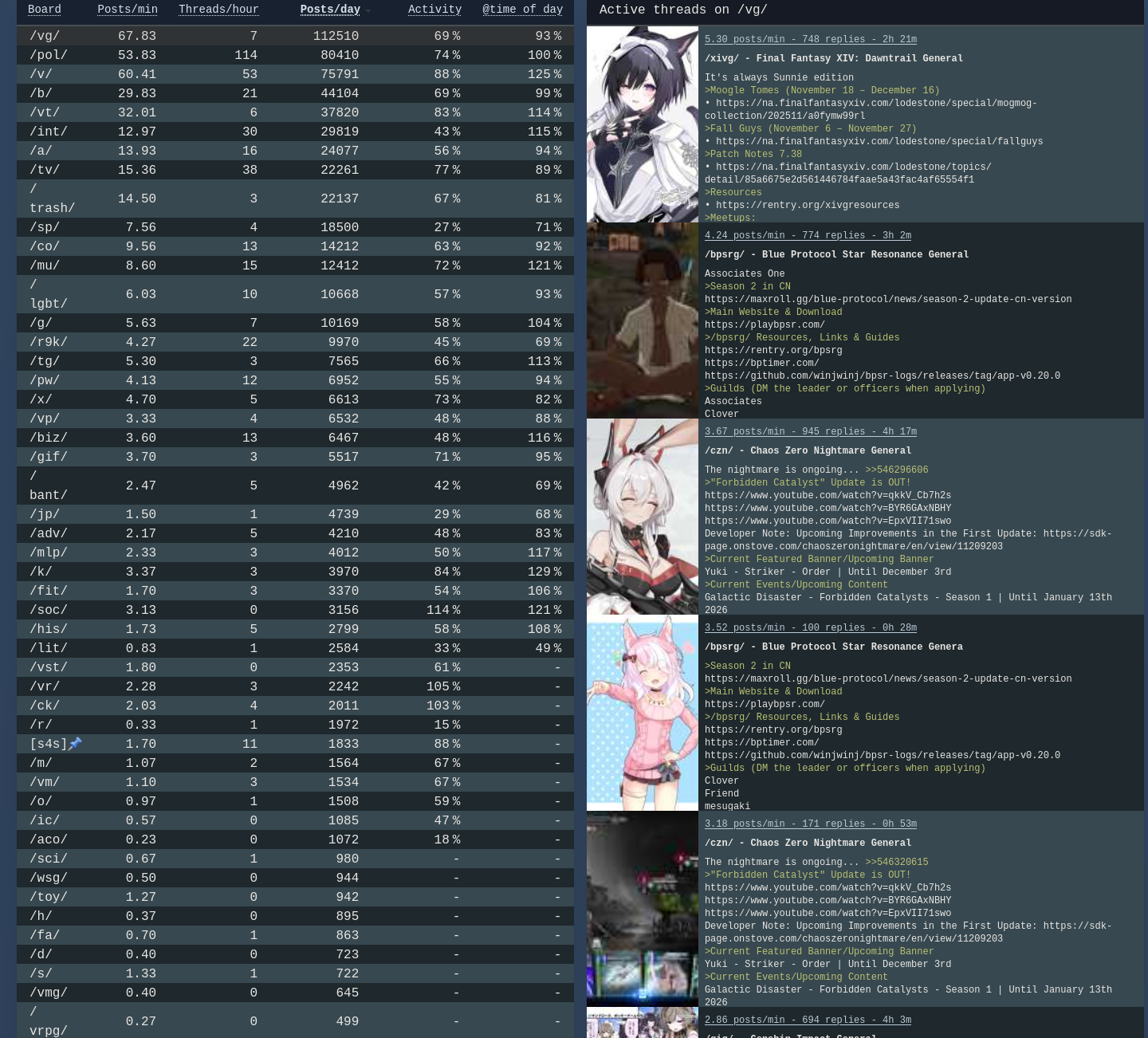1148x1038 pixels.
Task: Select the /mu/ board row
Action: [295, 265]
